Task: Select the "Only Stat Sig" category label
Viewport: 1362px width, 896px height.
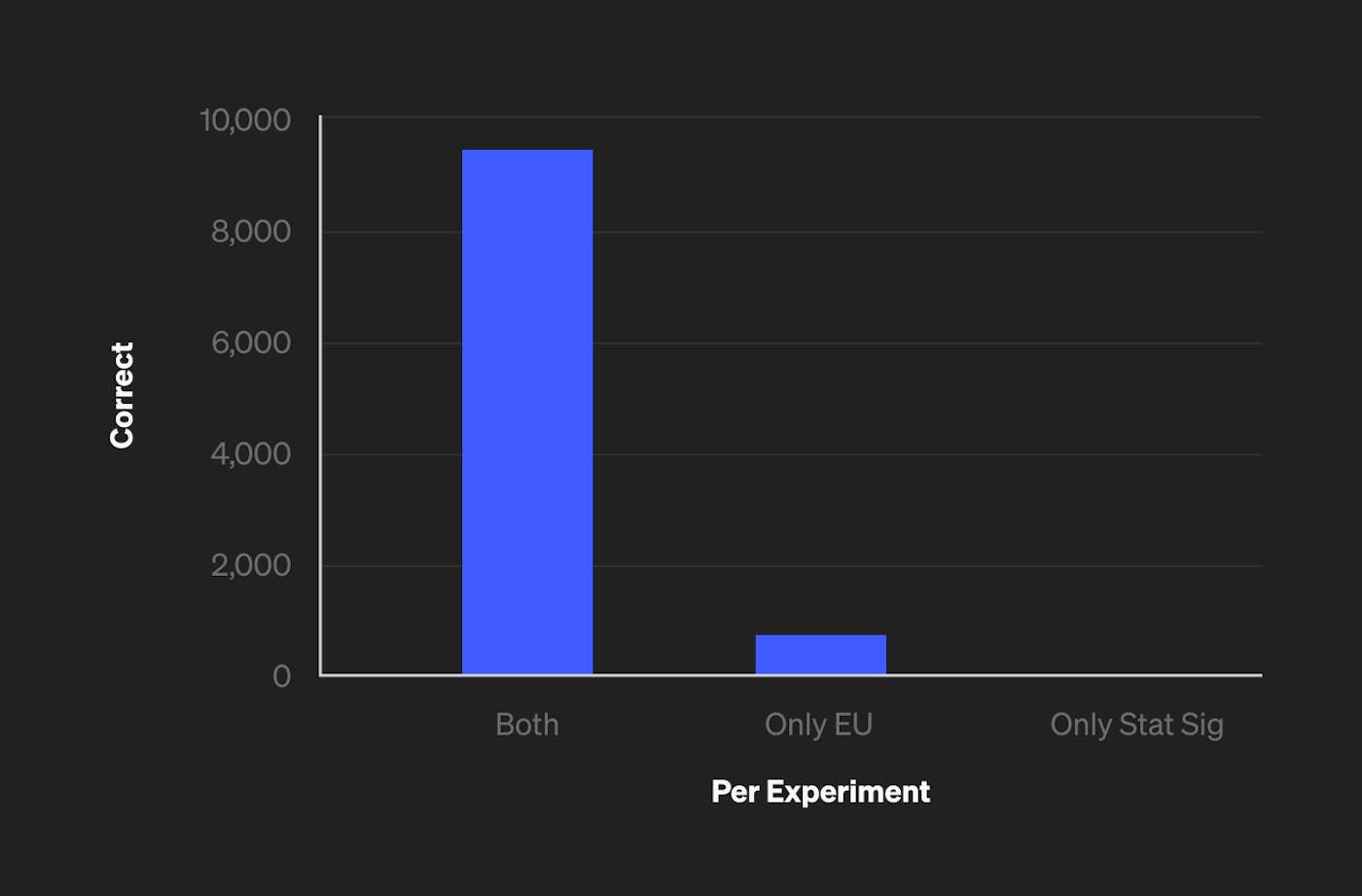Action: [1136, 724]
